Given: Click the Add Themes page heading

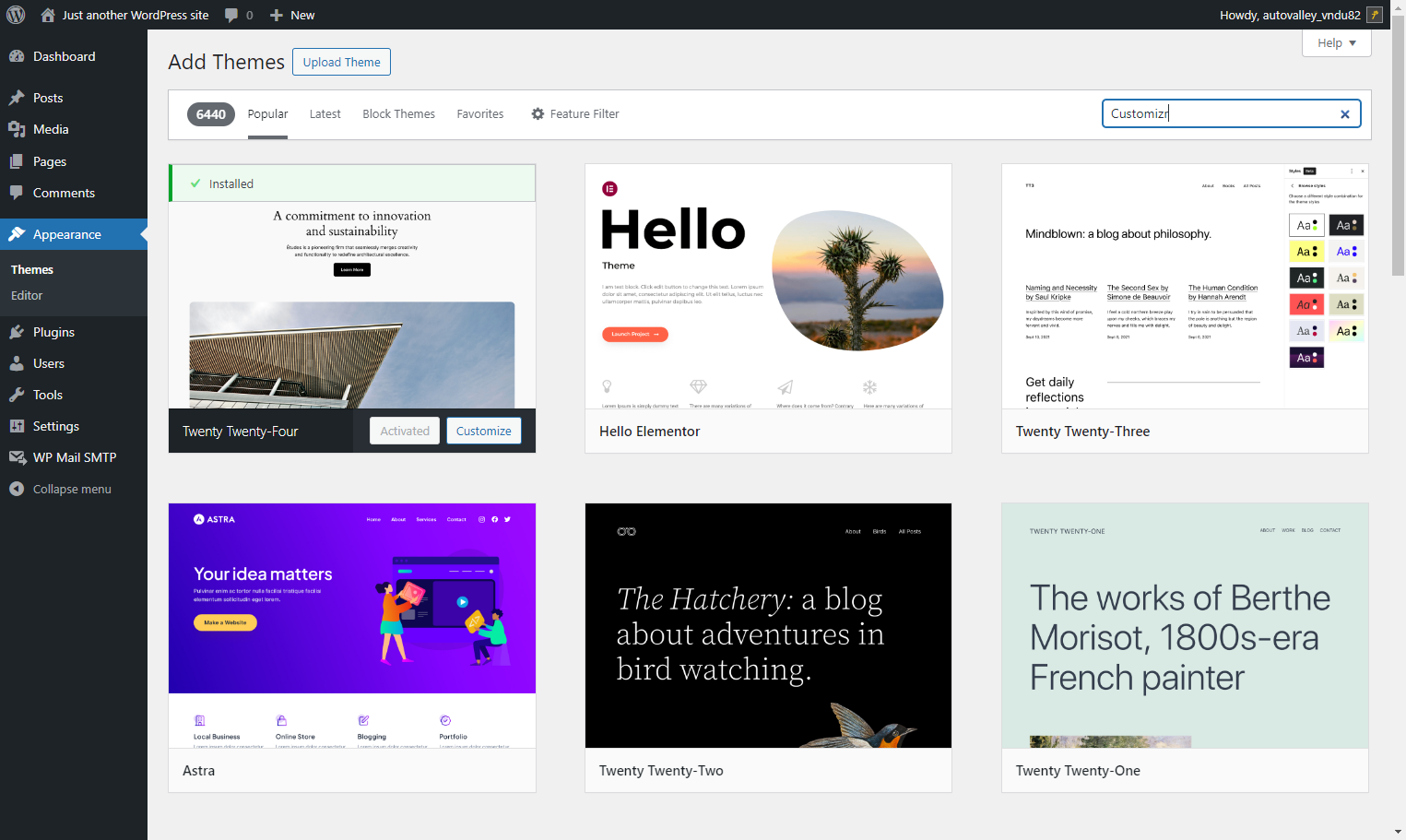Looking at the screenshot, I should click(x=227, y=62).
